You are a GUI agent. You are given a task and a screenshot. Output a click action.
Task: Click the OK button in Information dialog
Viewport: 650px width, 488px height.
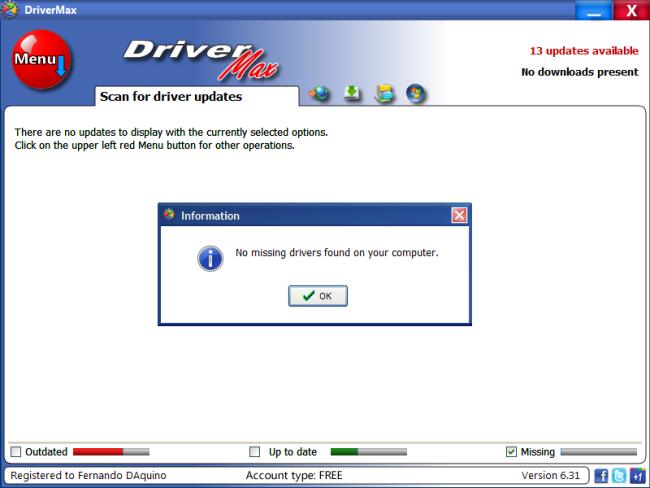pyautogui.click(x=318, y=296)
